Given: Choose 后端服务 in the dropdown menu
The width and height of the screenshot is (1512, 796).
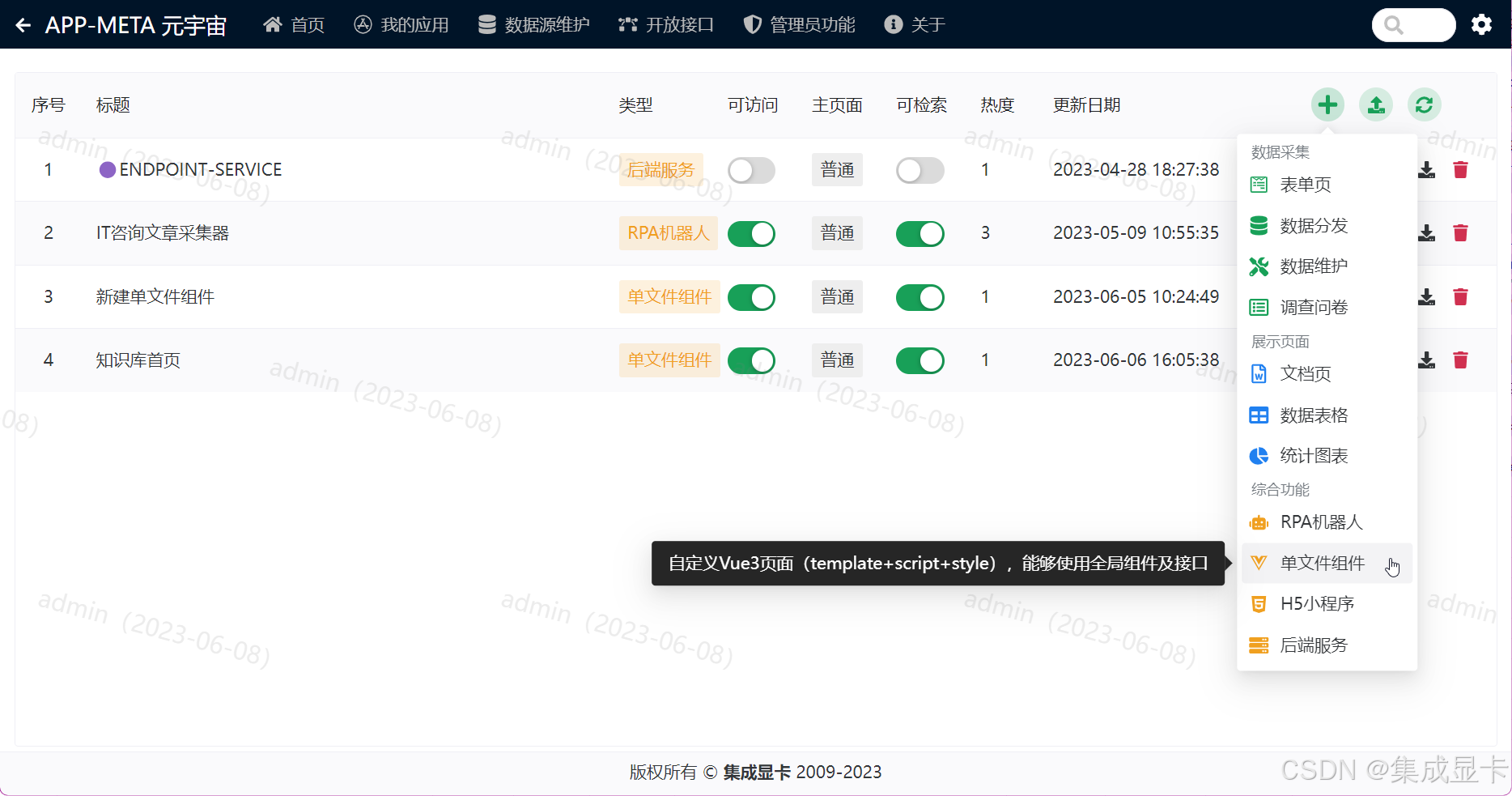Looking at the screenshot, I should point(1327,645).
